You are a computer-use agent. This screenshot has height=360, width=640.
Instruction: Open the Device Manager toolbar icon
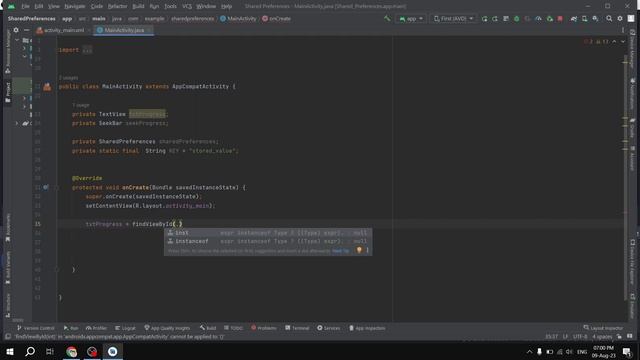(584, 19)
